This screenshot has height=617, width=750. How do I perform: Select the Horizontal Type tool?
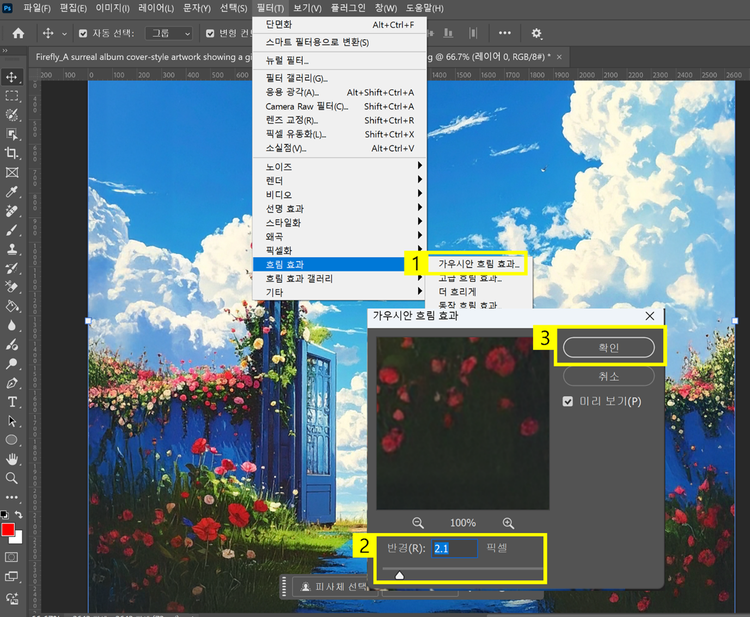pos(11,402)
